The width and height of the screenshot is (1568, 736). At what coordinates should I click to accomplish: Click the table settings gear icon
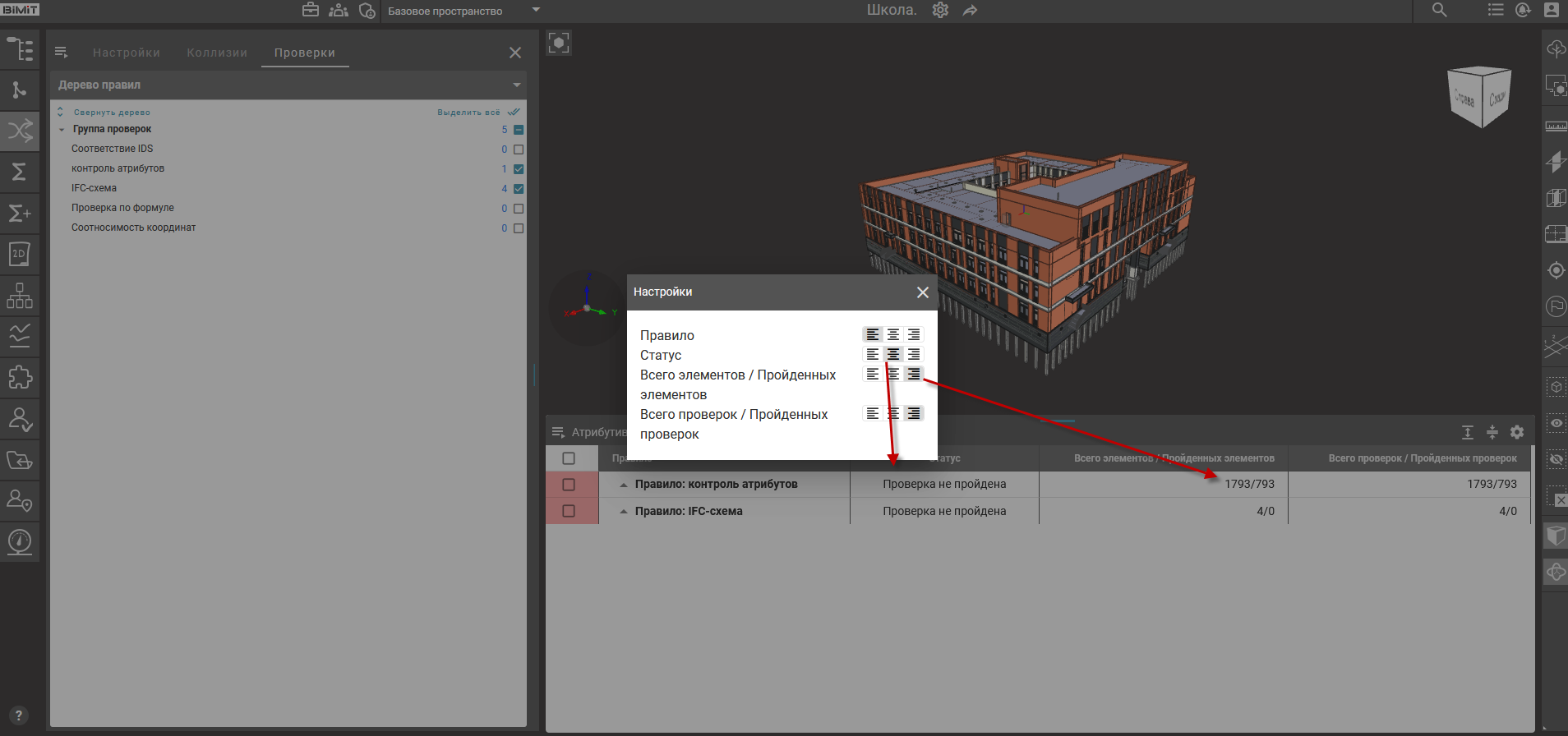1517,432
